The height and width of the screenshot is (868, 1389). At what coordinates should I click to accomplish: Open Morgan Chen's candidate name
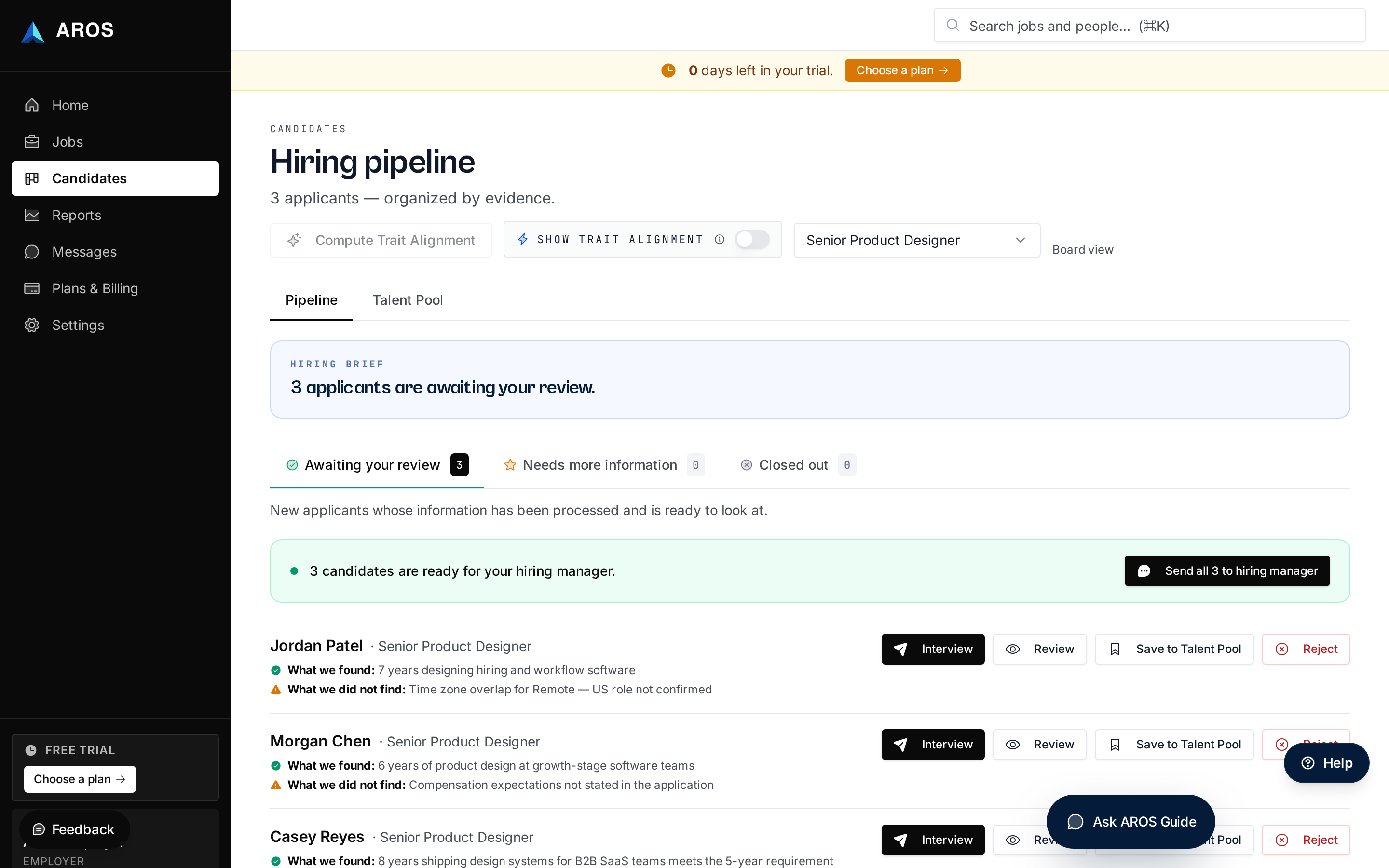320,741
